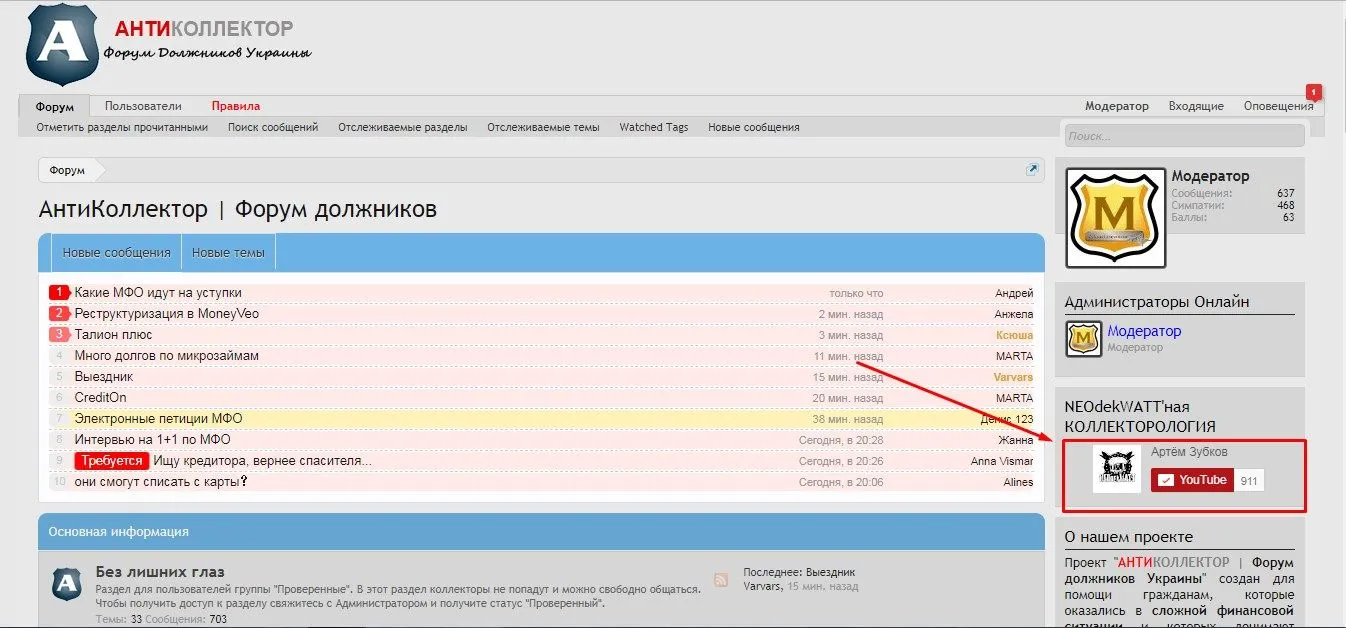This screenshot has height=628, width=1346.
Task: Open the Электронные петиции МФО thread
Action: 158,419
